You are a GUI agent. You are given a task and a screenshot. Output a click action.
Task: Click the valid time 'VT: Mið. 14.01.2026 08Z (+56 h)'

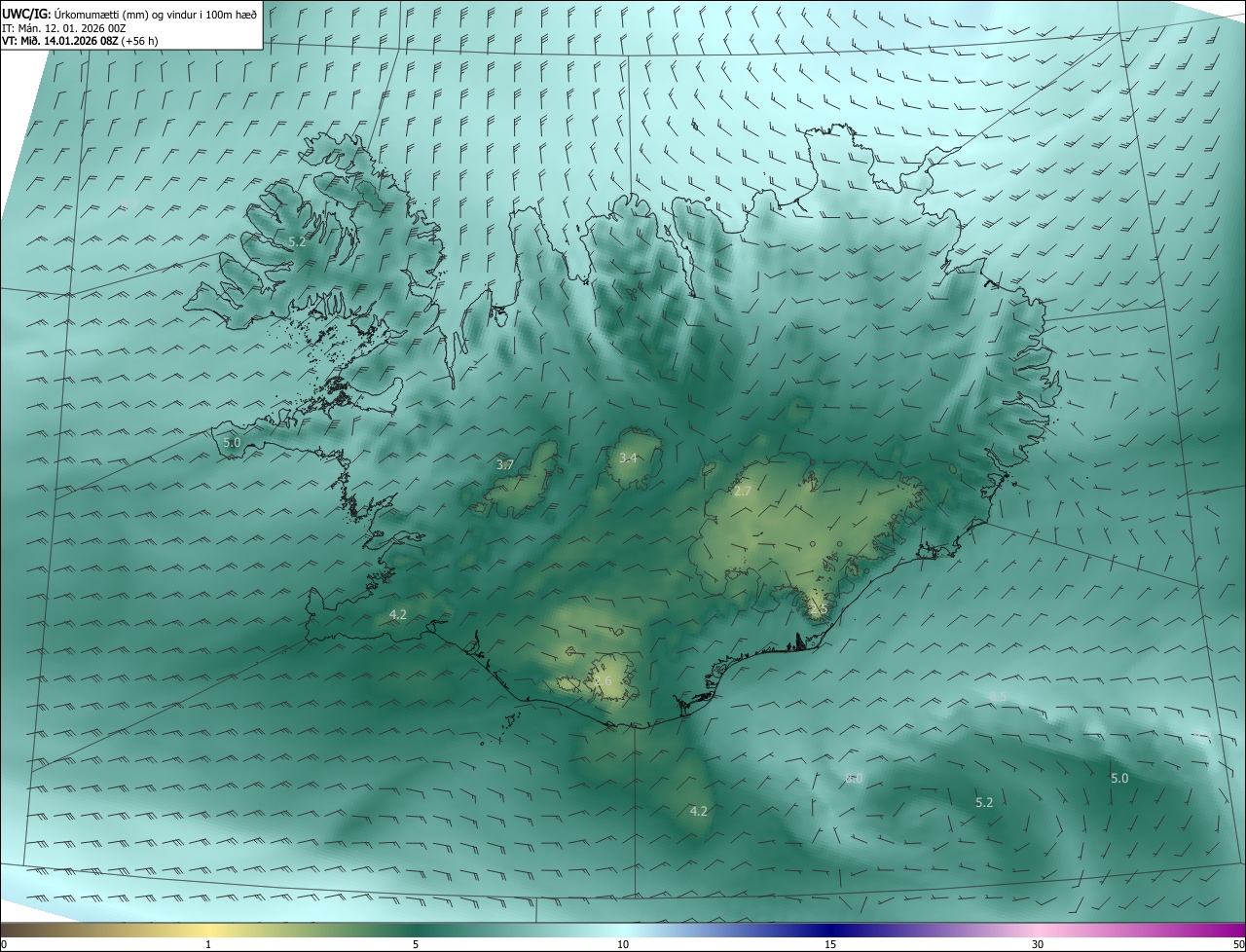[x=80, y=41]
